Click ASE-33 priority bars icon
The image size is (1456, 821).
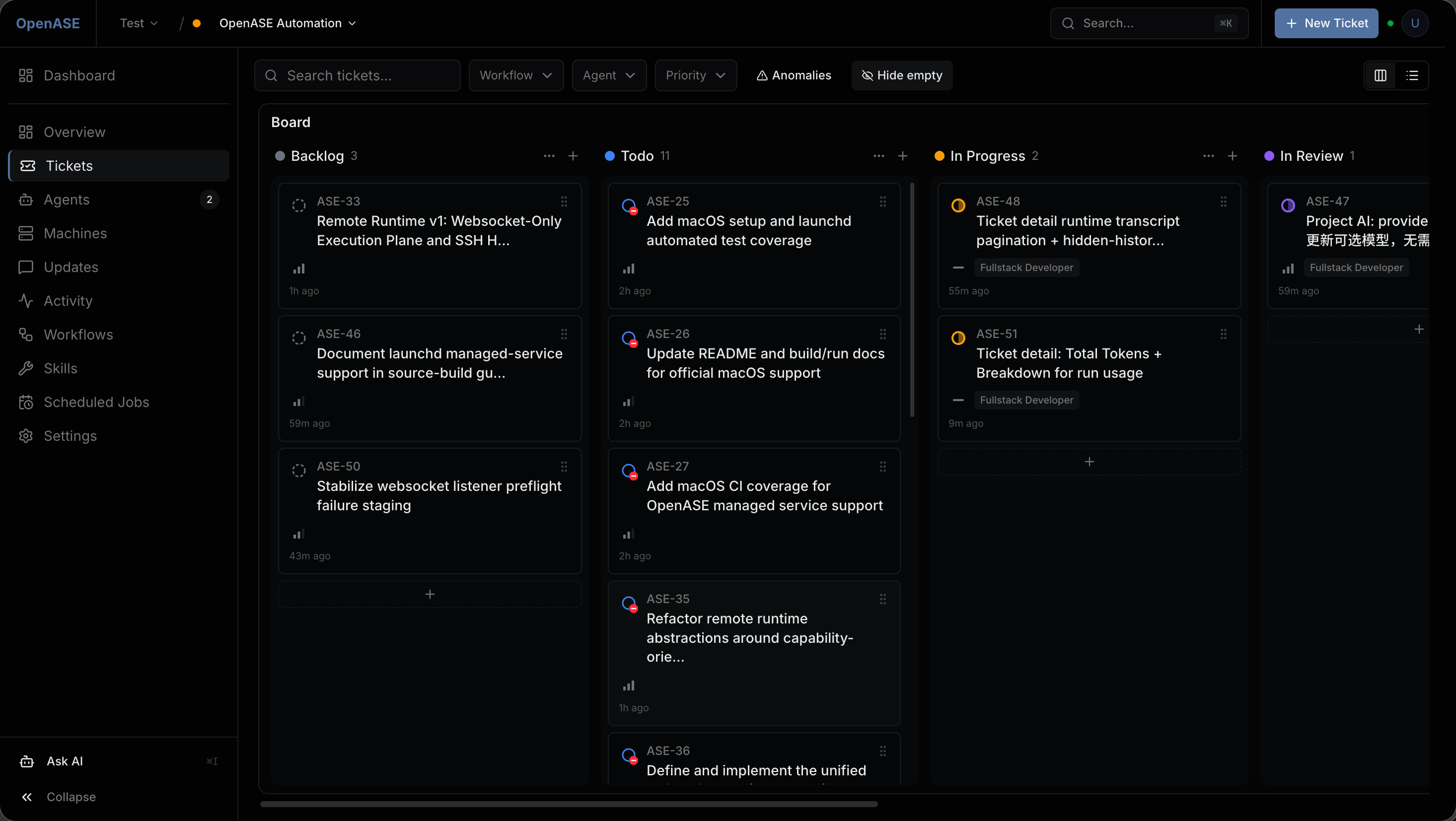coord(298,269)
